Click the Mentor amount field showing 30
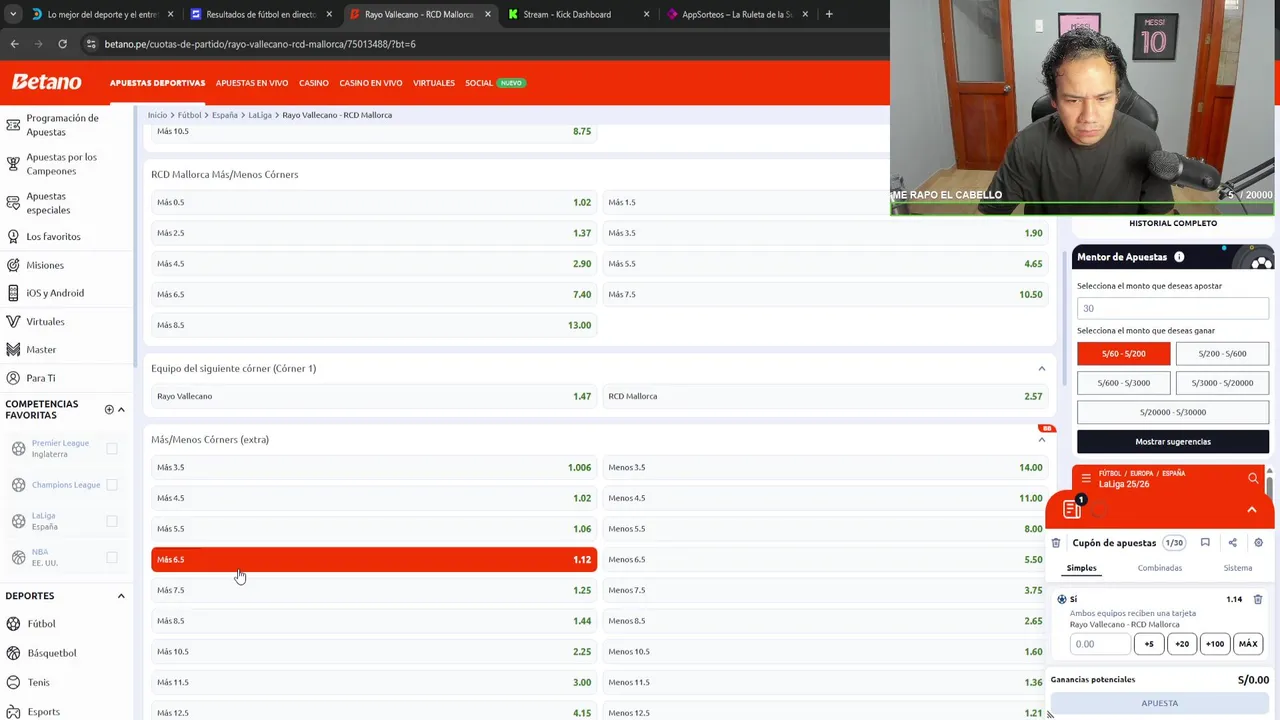Viewport: 1280px width, 720px height. 1173,308
